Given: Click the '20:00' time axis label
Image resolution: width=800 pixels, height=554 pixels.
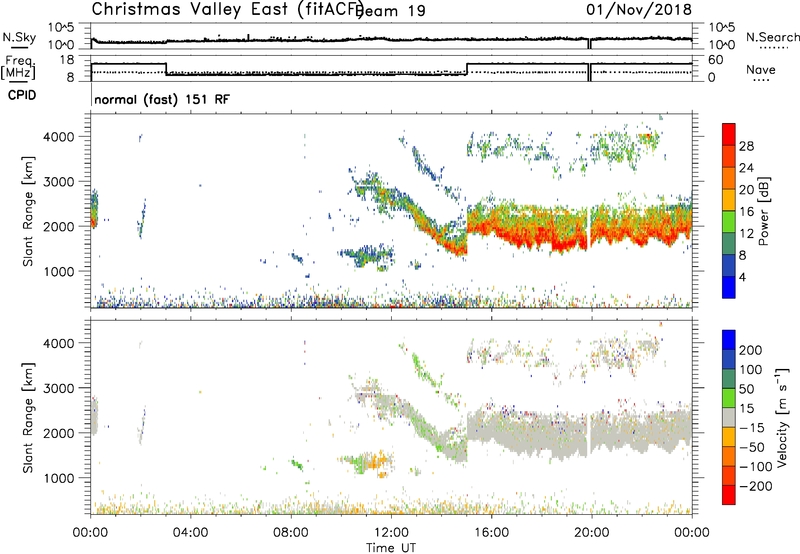Looking at the screenshot, I should point(591,533).
